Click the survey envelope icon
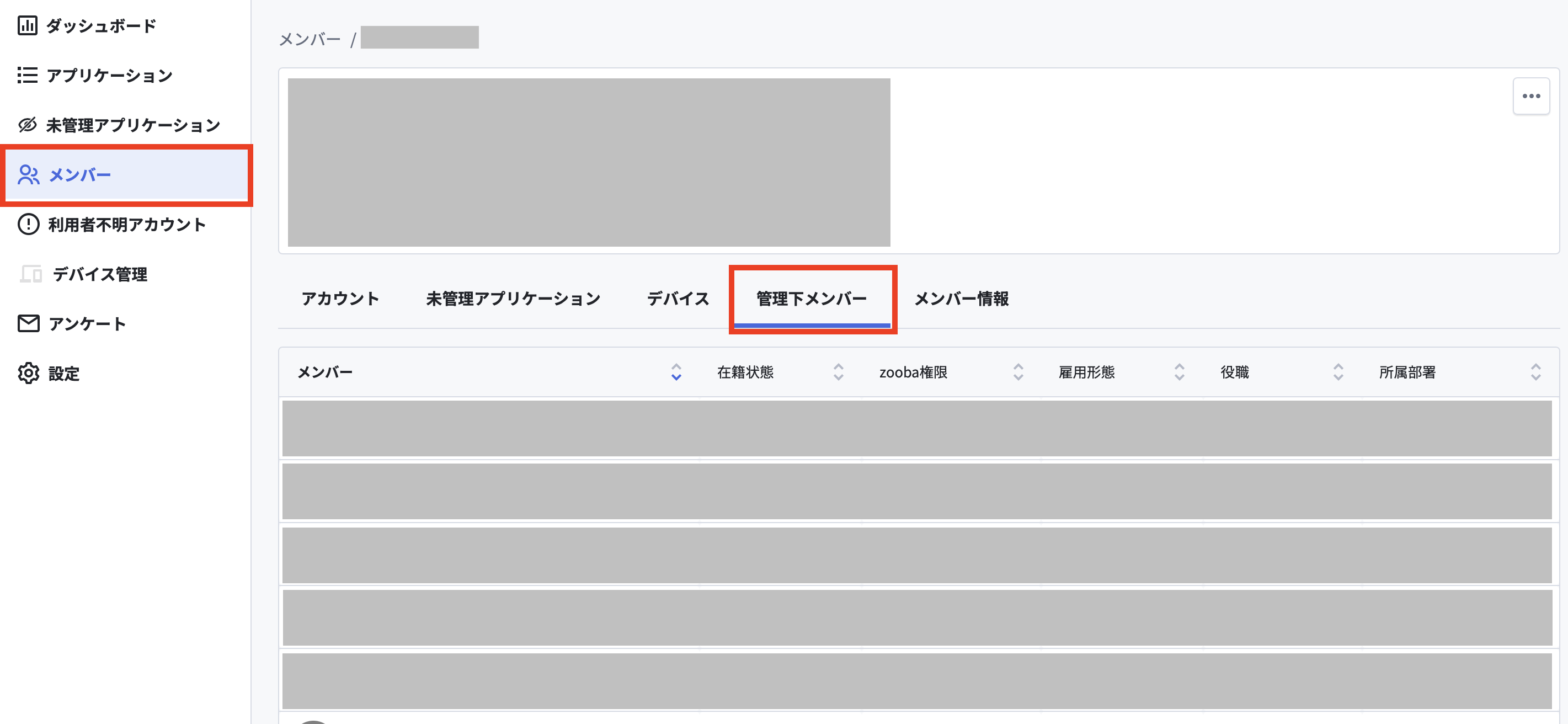The width and height of the screenshot is (1568, 724). click(x=29, y=323)
